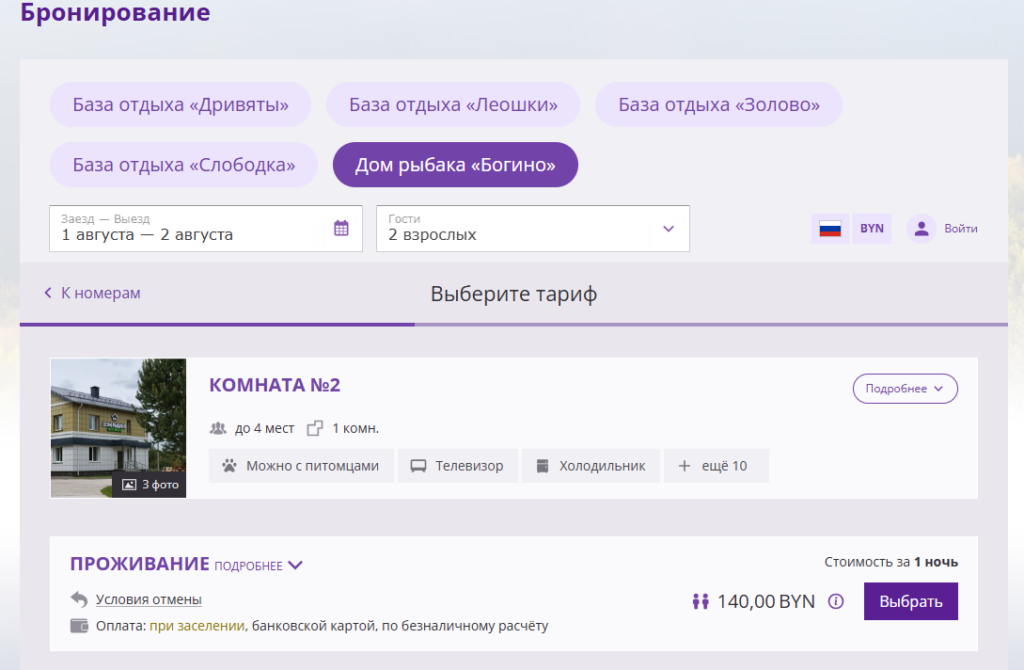The image size is (1024, 670).
Task: Select База отдыха «Дривяты» tab
Action: (180, 104)
